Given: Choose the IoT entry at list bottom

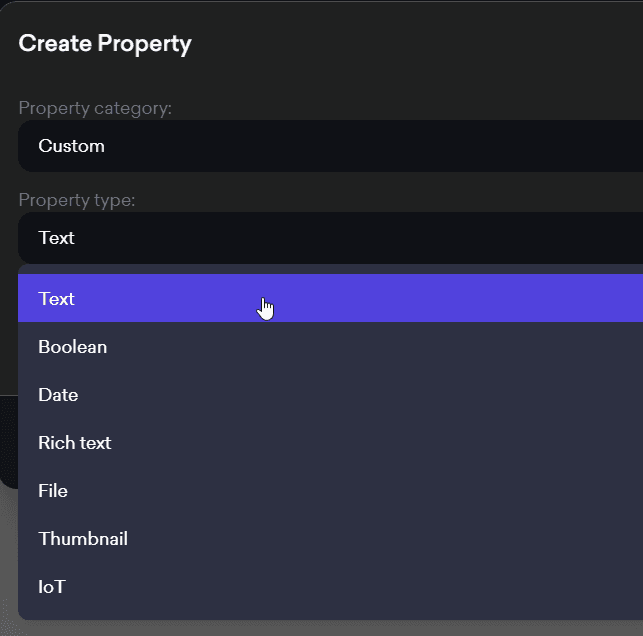Looking at the screenshot, I should 52,587.
